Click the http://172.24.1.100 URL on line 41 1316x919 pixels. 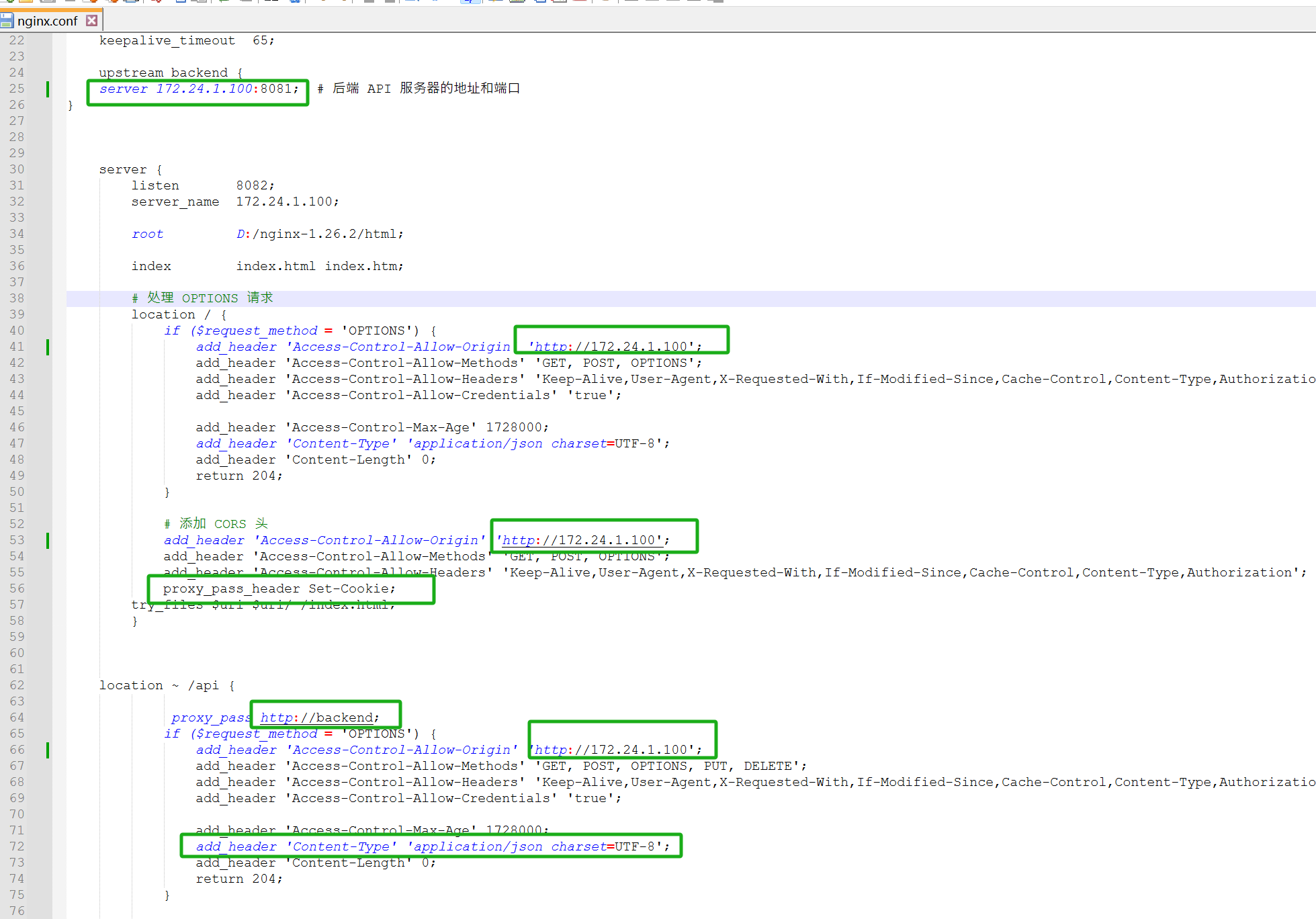611,347
